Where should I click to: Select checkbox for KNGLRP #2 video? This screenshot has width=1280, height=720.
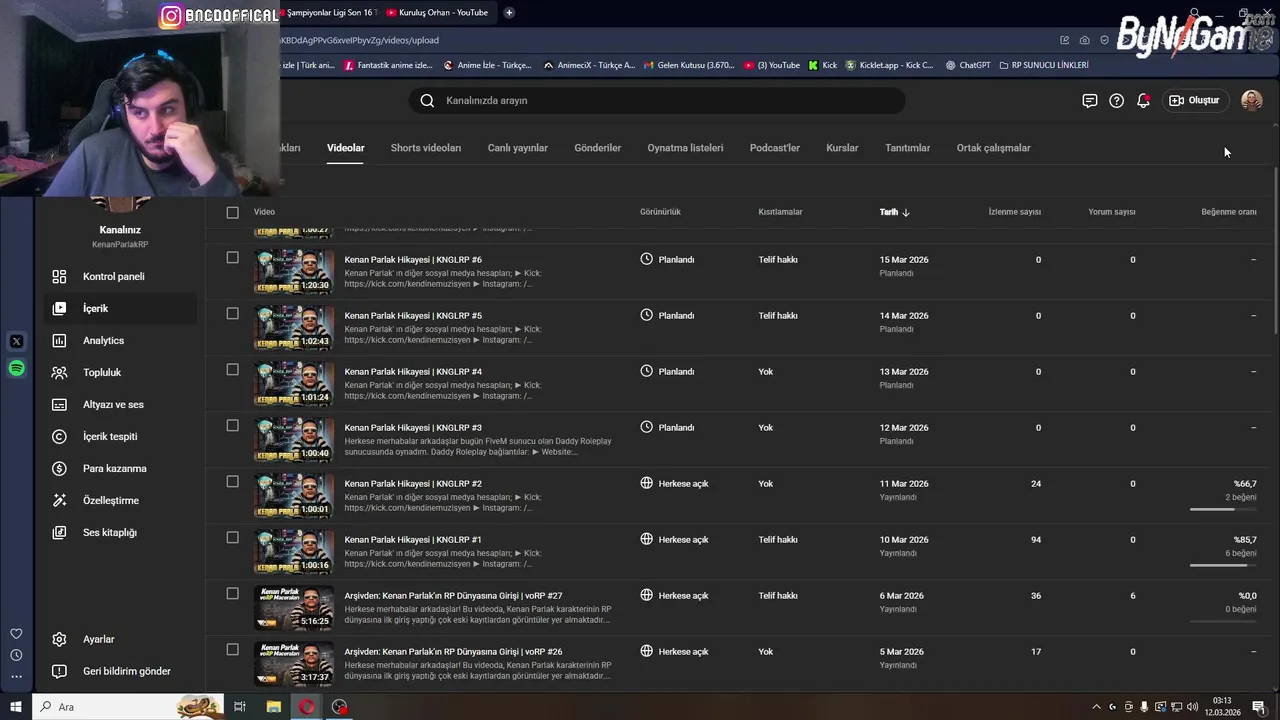tap(232, 481)
